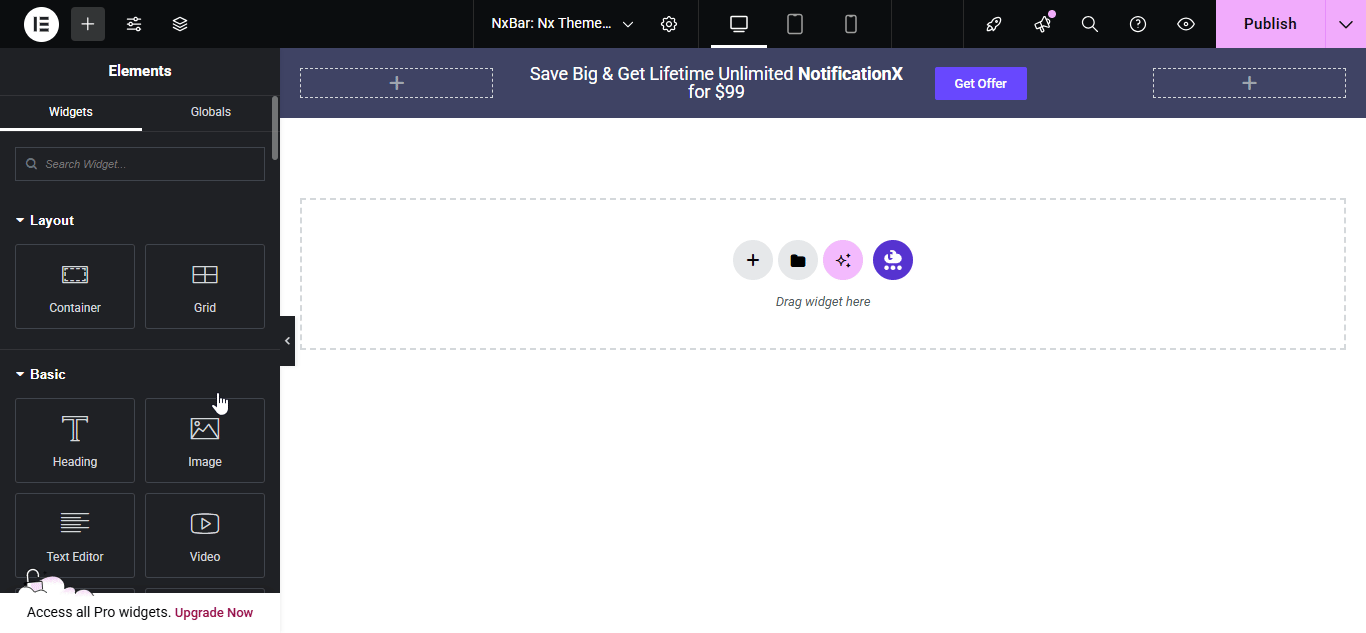Select the Grid widget
This screenshot has width=1366, height=633.
point(205,286)
